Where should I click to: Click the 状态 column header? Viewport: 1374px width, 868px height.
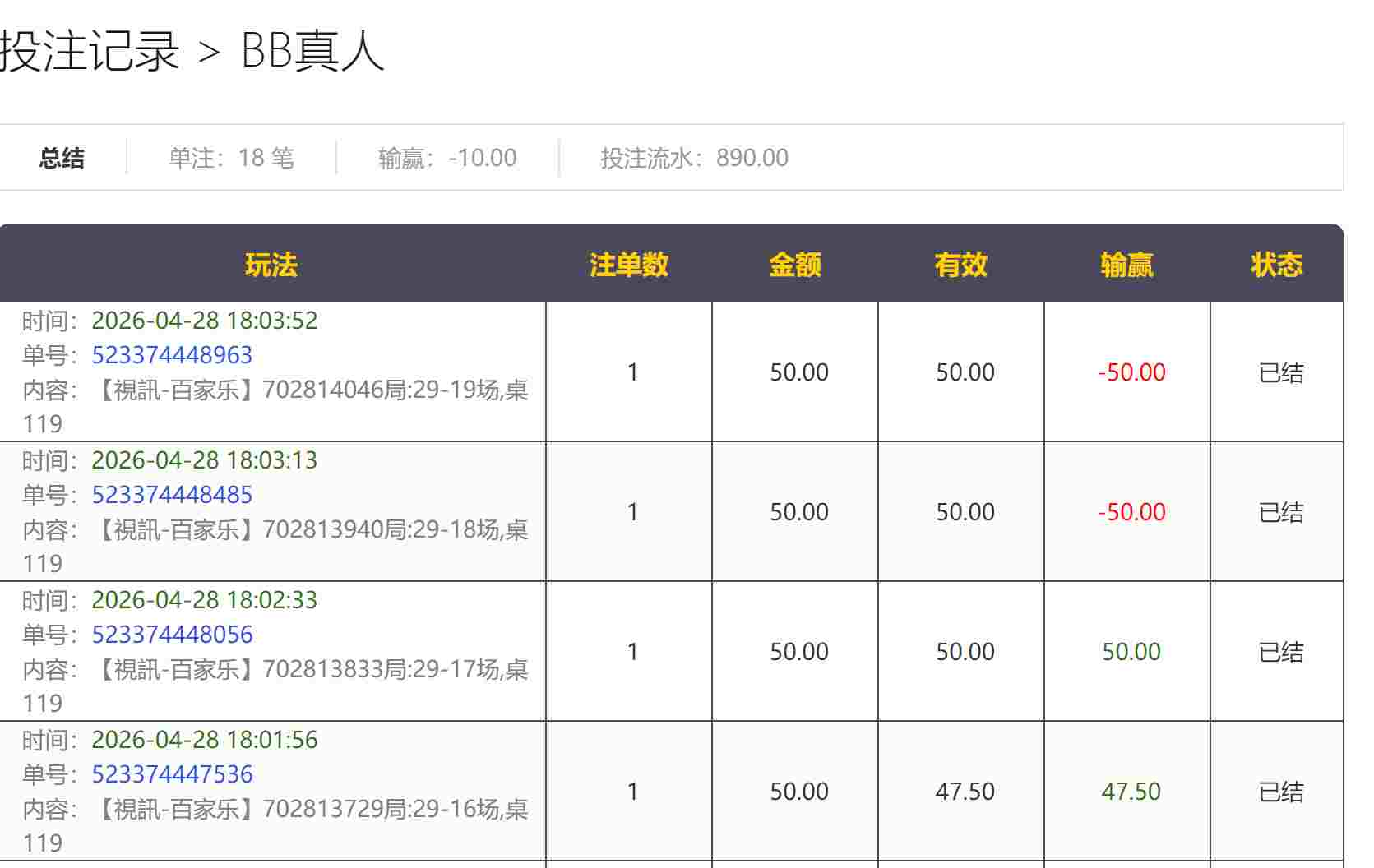pyautogui.click(x=1277, y=265)
